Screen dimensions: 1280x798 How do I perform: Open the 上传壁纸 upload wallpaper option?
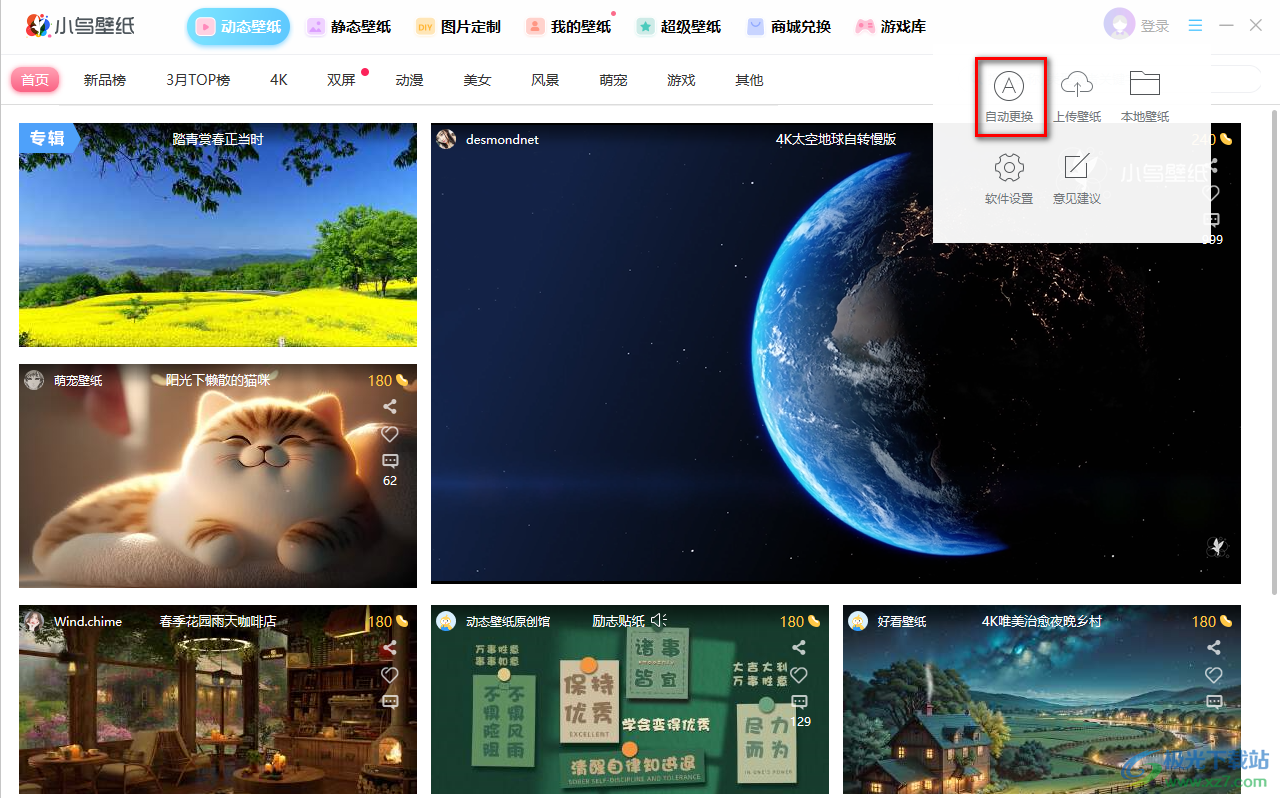click(1077, 97)
